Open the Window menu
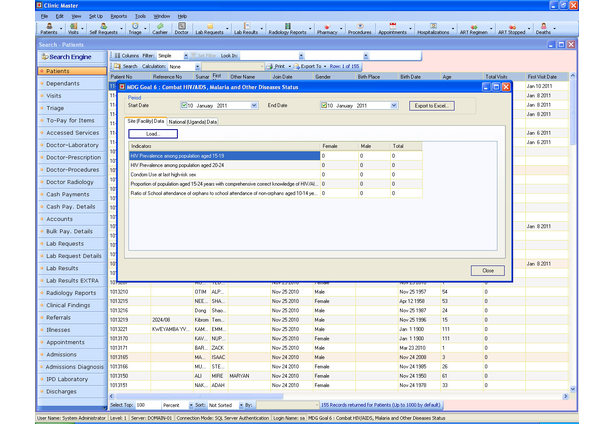This screenshot has height=424, width=615. (x=161, y=16)
